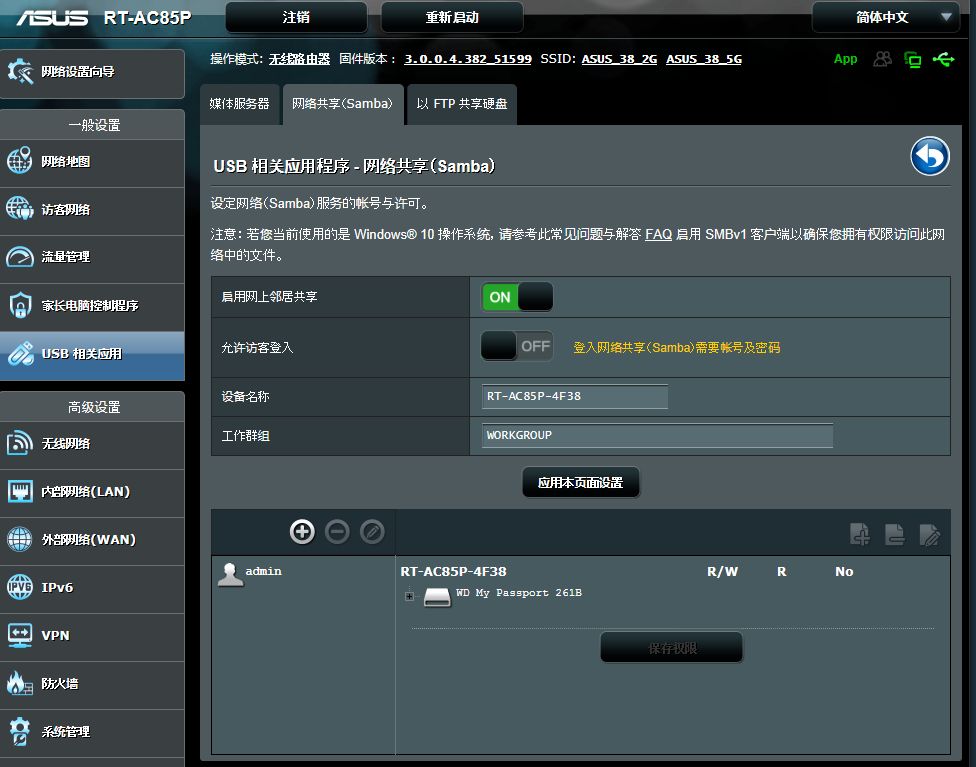Select the admin user account icon
Screen dimensions: 976x767
pyautogui.click(x=230, y=574)
